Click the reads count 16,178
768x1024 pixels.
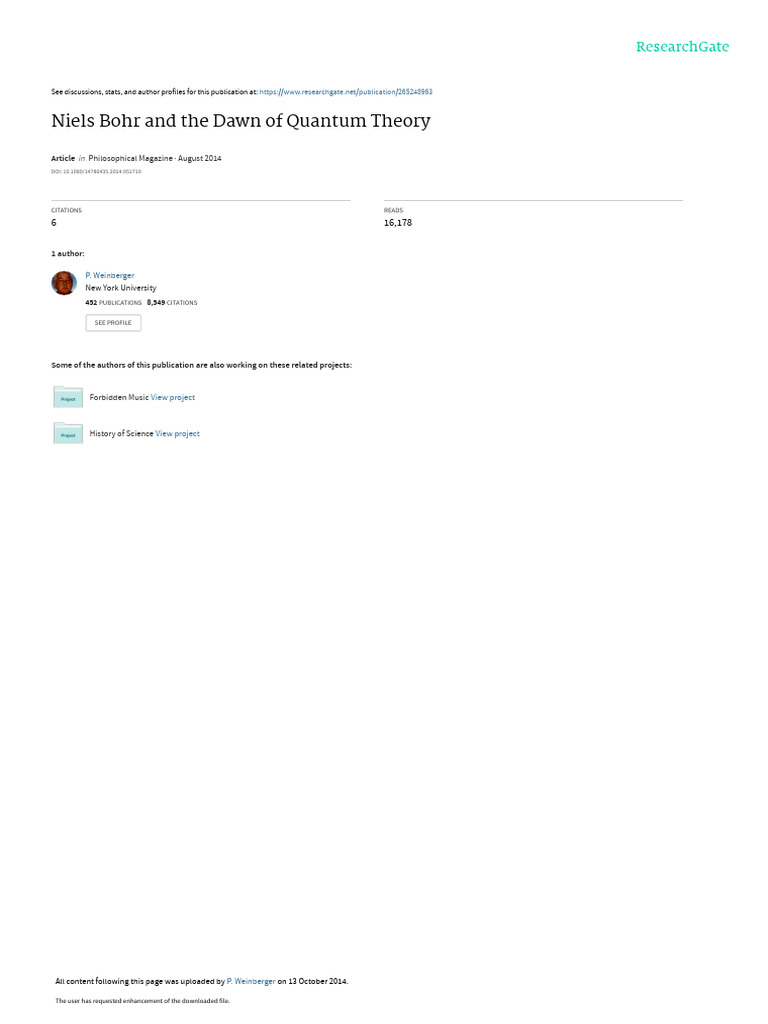pyautogui.click(x=398, y=223)
